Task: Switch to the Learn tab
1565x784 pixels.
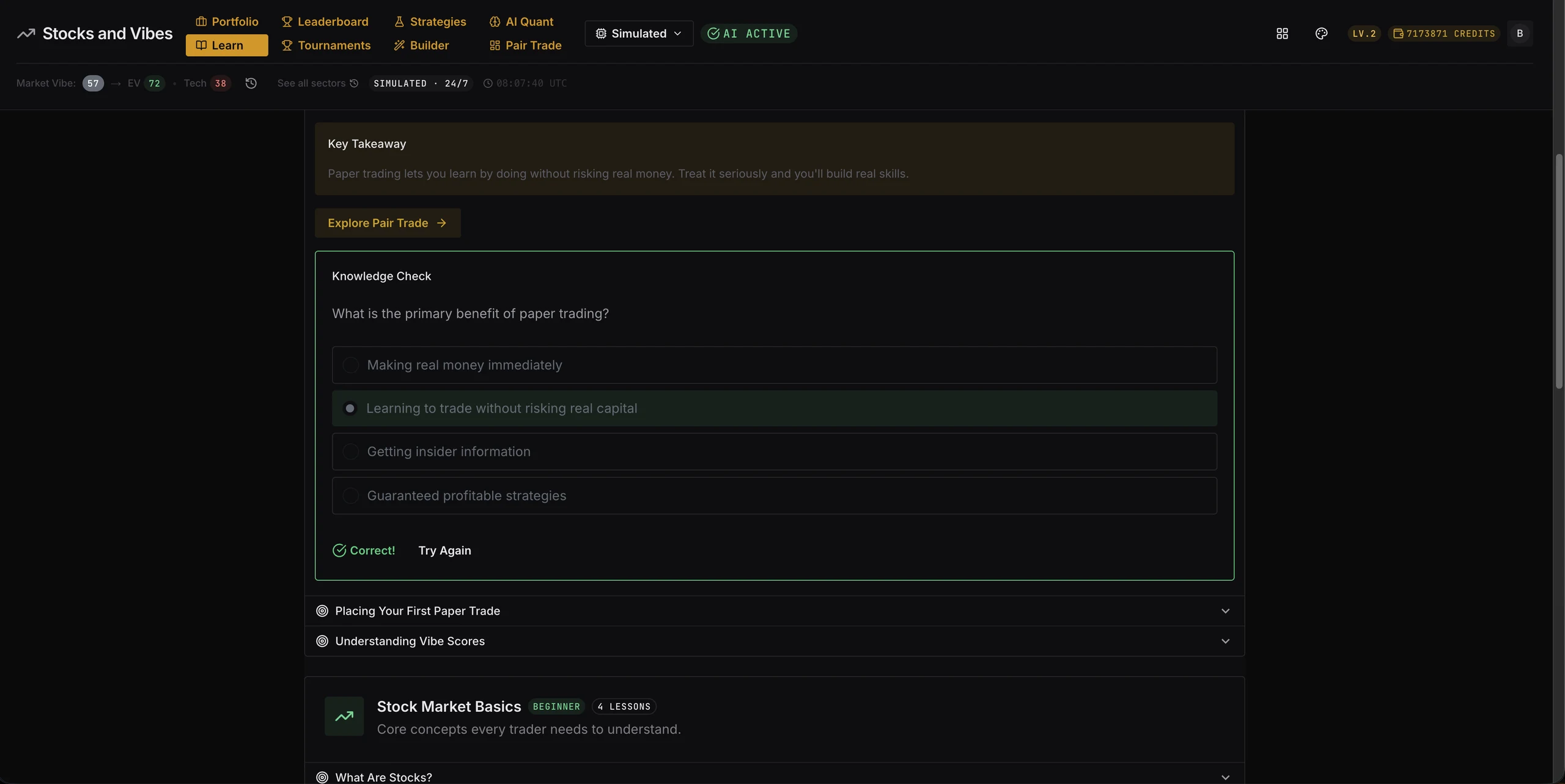Action: click(x=227, y=45)
